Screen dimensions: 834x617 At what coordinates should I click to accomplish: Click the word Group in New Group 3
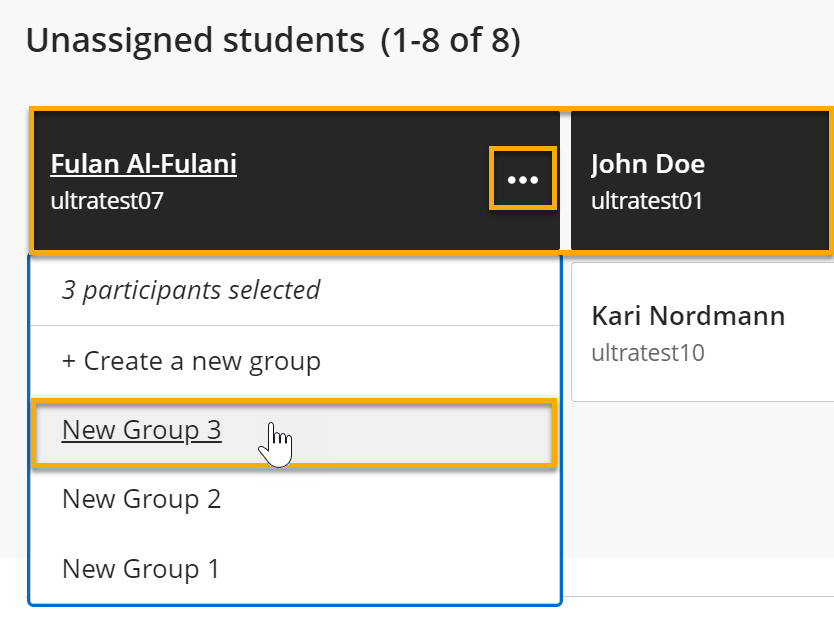coord(162,430)
